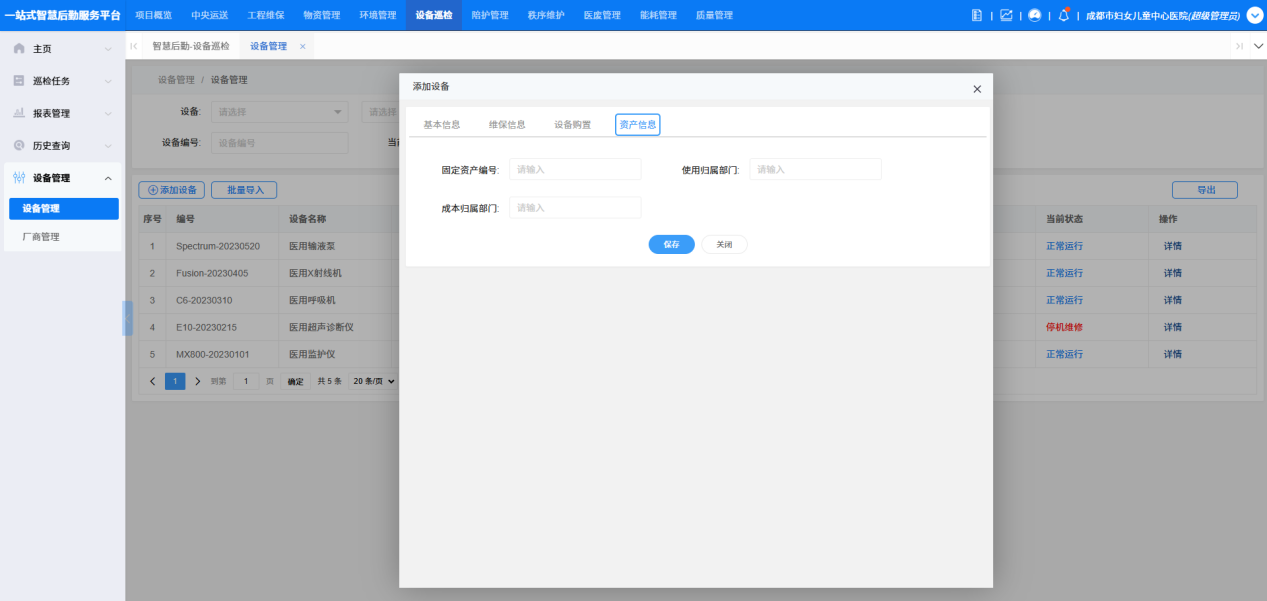Screen dimensions: 1267x601
Task: Click the 固定资产编号 input field
Action: [575, 169]
